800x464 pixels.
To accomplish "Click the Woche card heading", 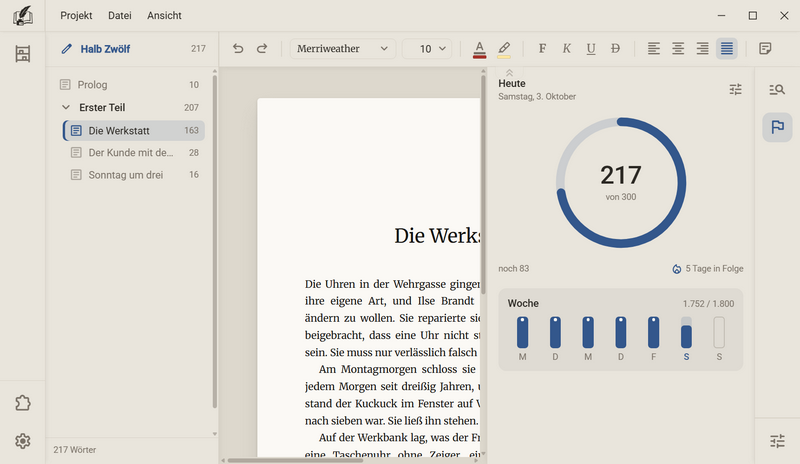I will click(523, 303).
